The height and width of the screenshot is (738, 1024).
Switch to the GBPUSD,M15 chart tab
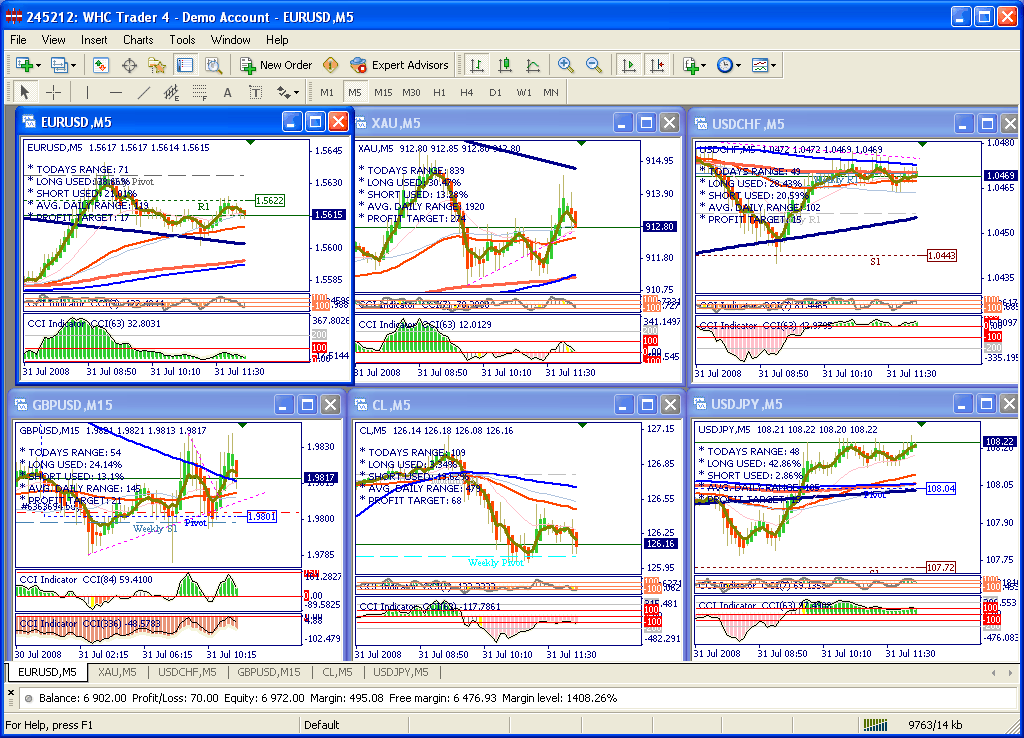coord(269,672)
